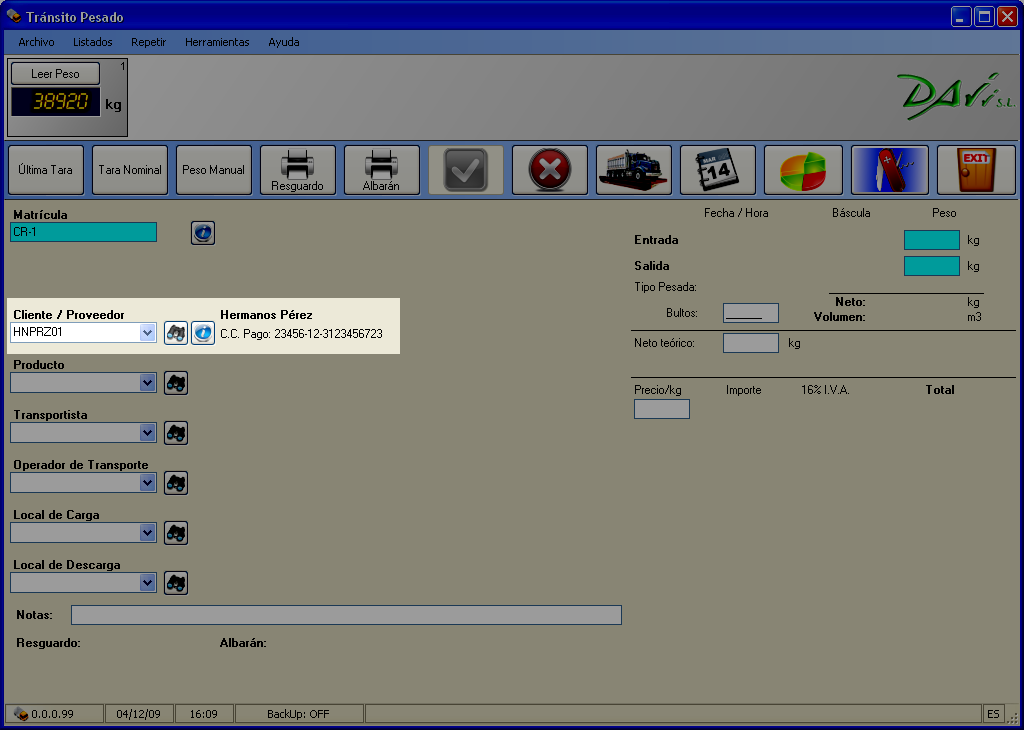Click the C.C. Pago account number text

coord(302,334)
